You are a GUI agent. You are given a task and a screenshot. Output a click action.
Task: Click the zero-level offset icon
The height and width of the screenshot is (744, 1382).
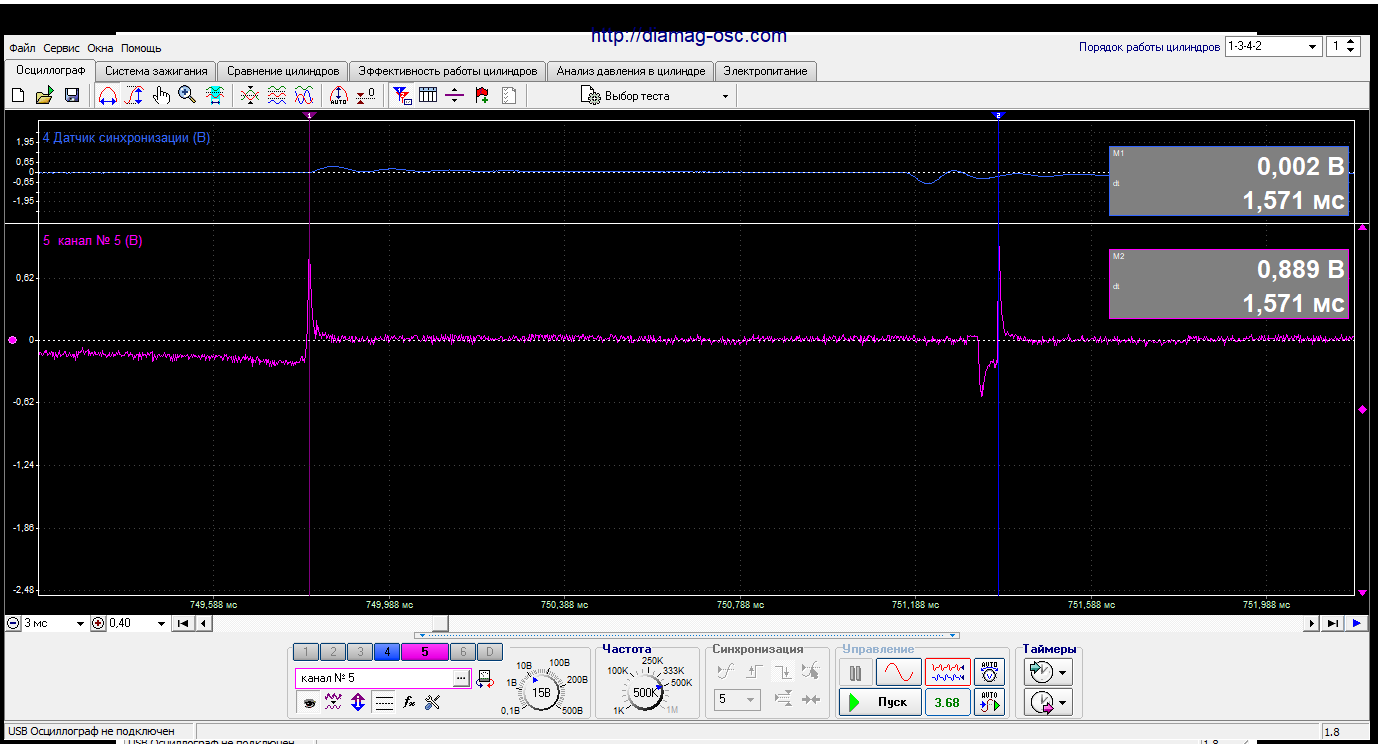point(366,95)
